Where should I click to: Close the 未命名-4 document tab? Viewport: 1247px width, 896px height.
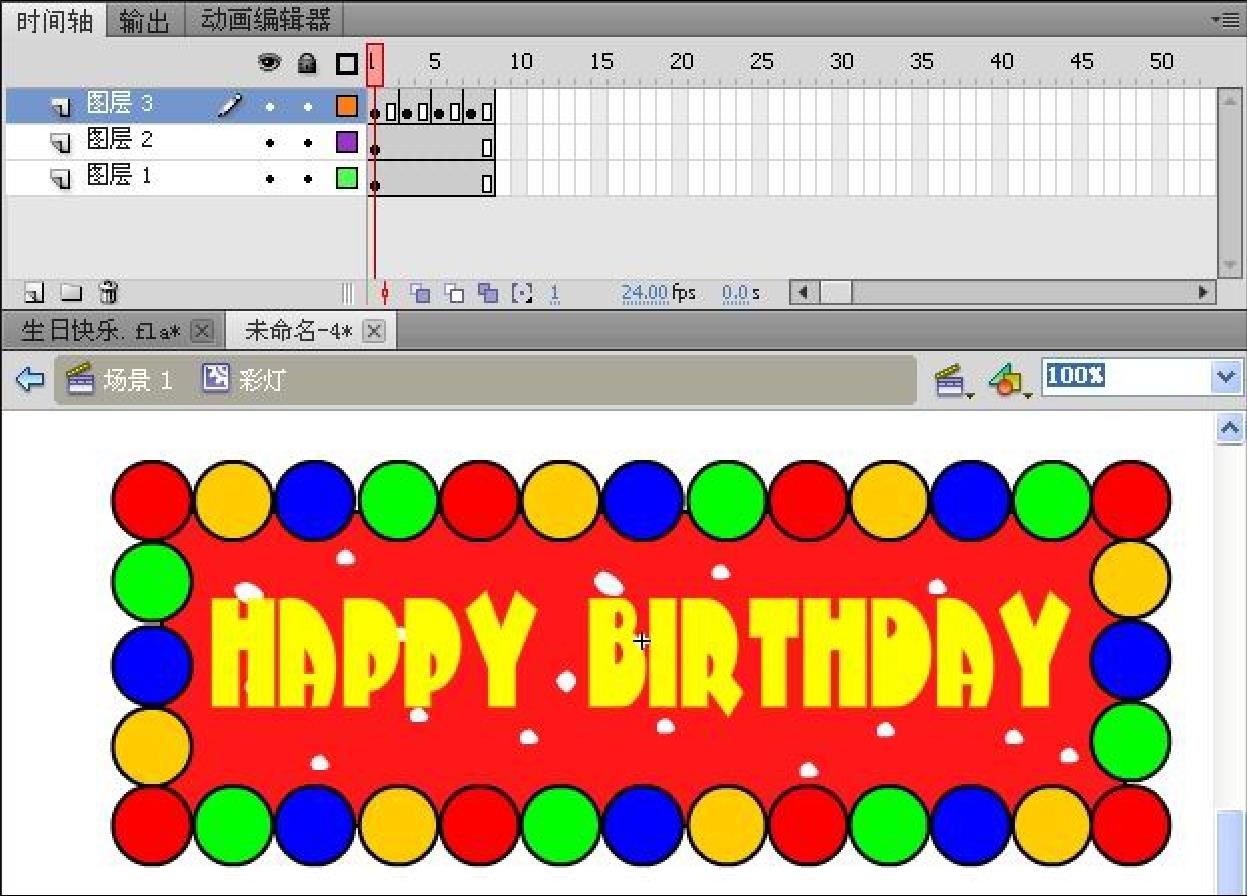click(x=374, y=331)
